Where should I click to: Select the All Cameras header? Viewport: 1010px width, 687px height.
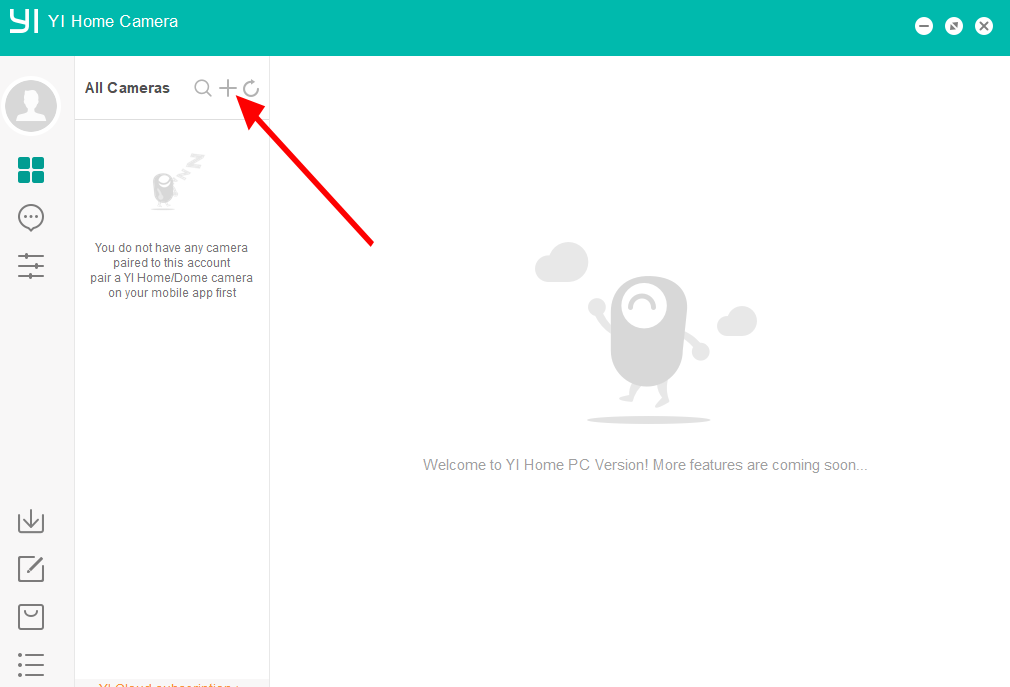click(x=127, y=88)
